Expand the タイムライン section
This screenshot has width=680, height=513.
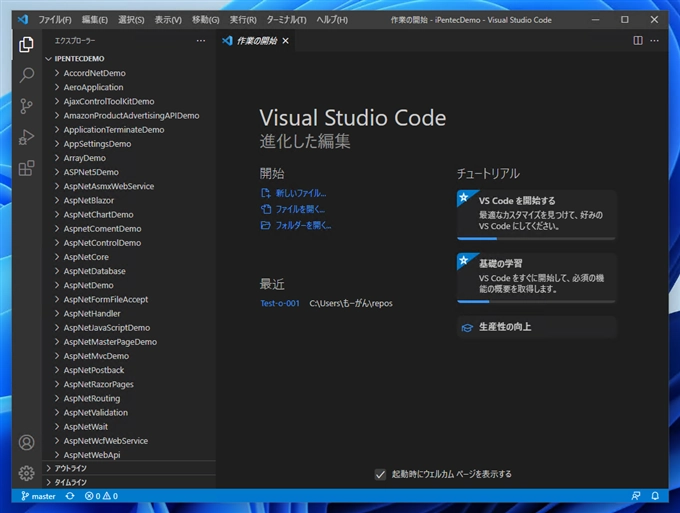coord(130,482)
